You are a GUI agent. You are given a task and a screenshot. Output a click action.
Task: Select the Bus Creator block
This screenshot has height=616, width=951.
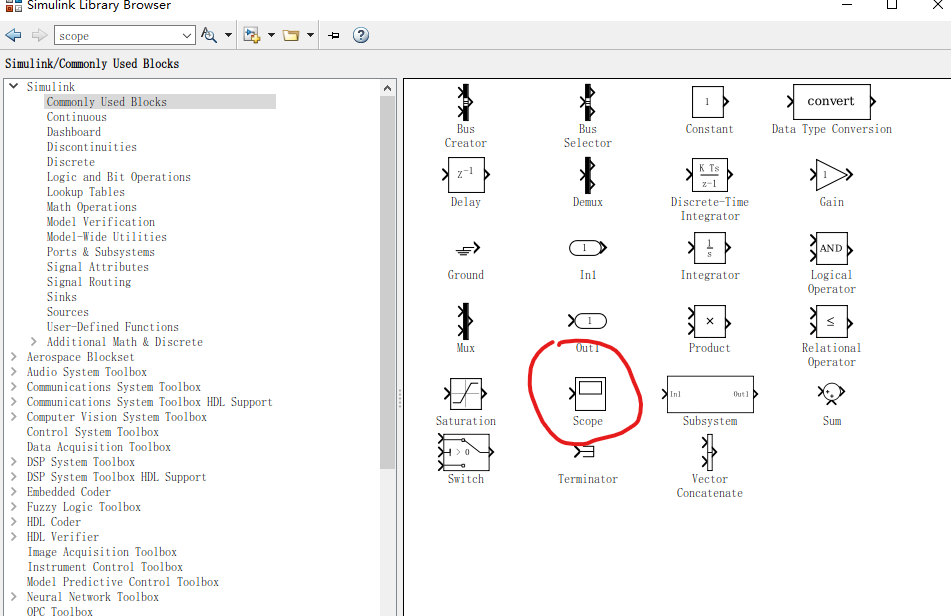465,102
